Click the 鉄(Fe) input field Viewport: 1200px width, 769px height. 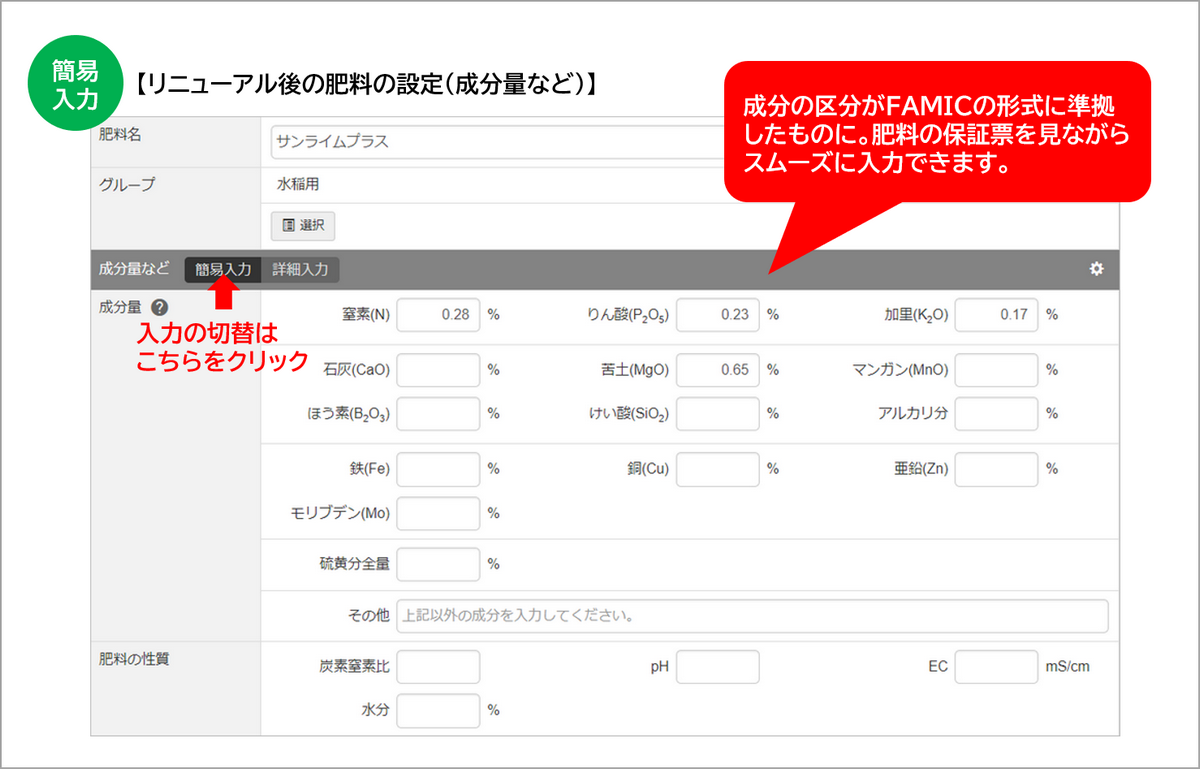click(x=438, y=469)
